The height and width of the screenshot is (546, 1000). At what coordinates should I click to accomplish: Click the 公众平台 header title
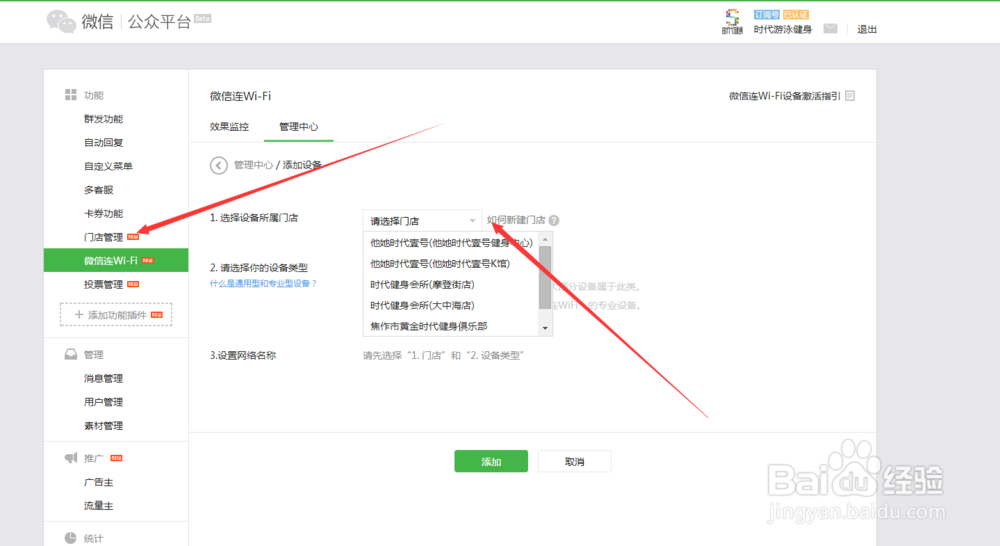(159, 22)
